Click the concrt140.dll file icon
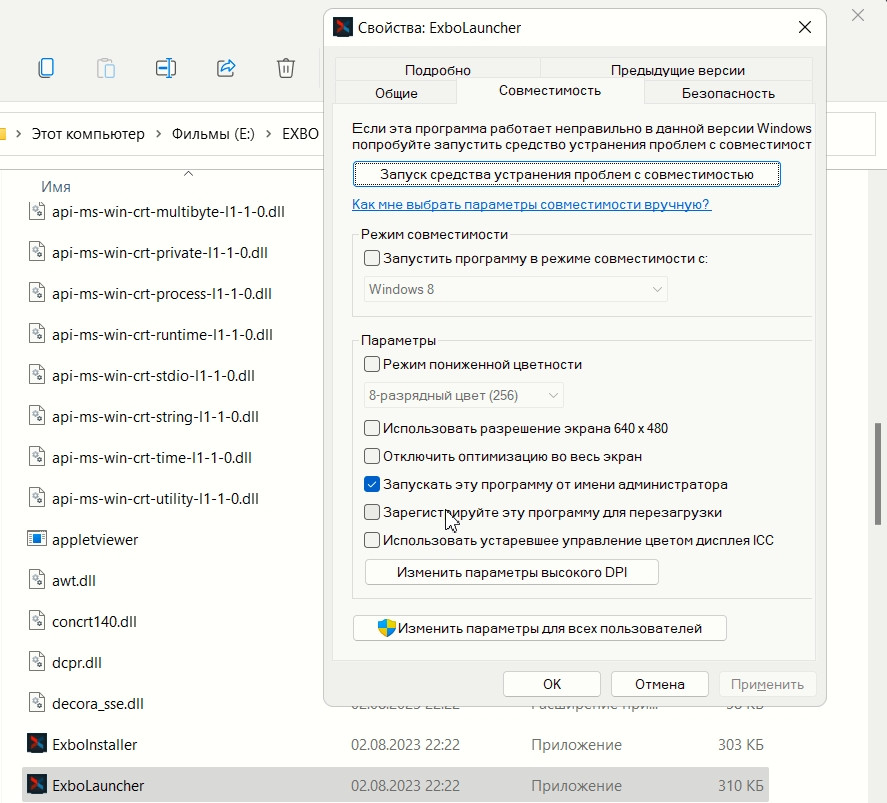Screen dimensions: 887x803 37,621
